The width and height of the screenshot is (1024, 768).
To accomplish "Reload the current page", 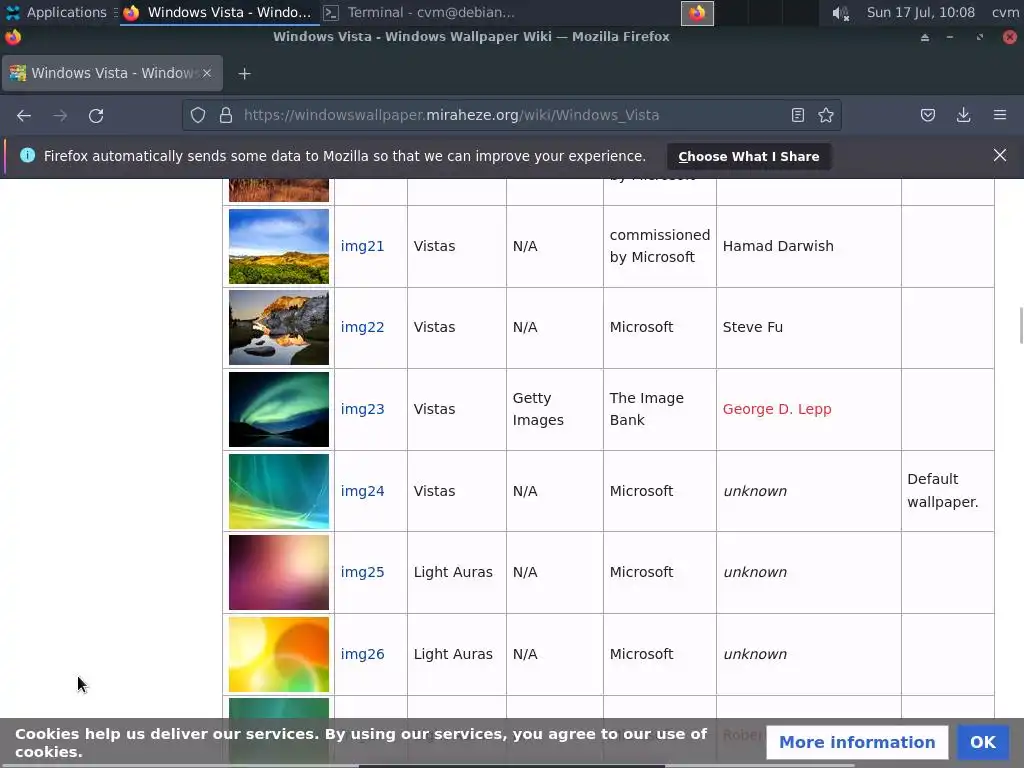I will click(x=96, y=116).
